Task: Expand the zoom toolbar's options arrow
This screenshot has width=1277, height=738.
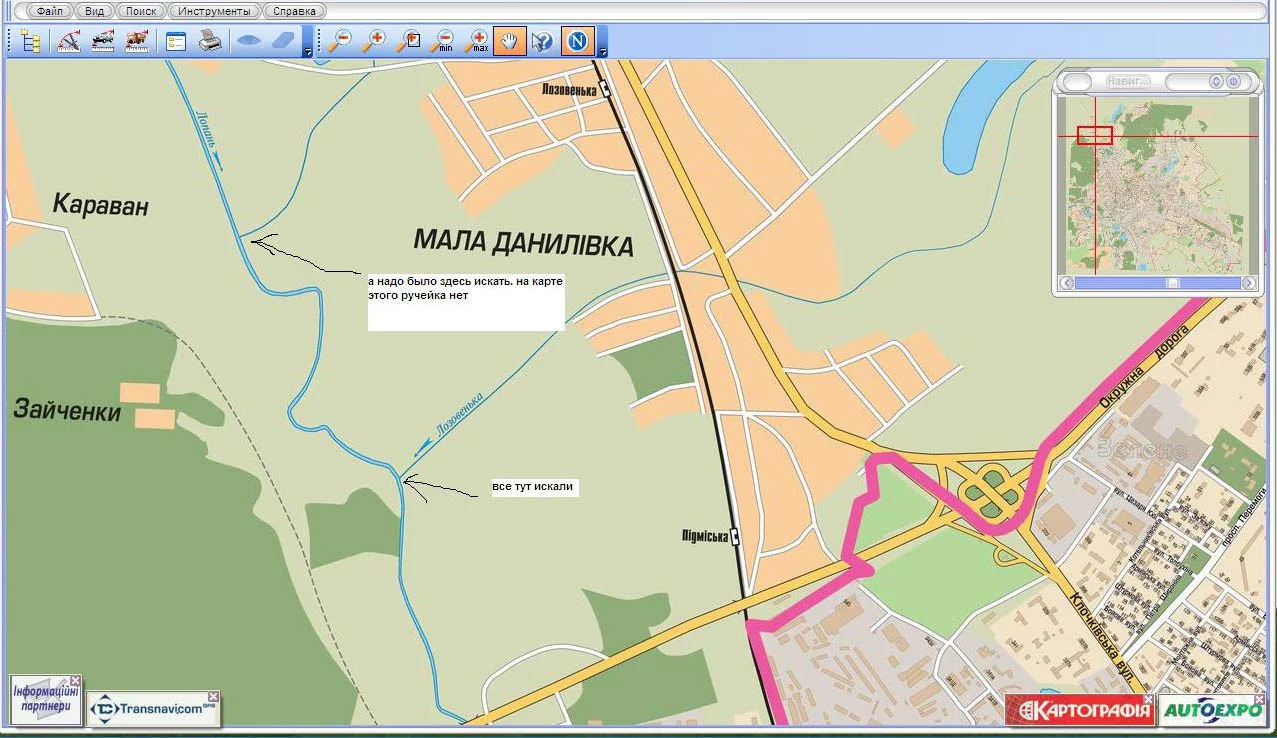Action: point(602,51)
